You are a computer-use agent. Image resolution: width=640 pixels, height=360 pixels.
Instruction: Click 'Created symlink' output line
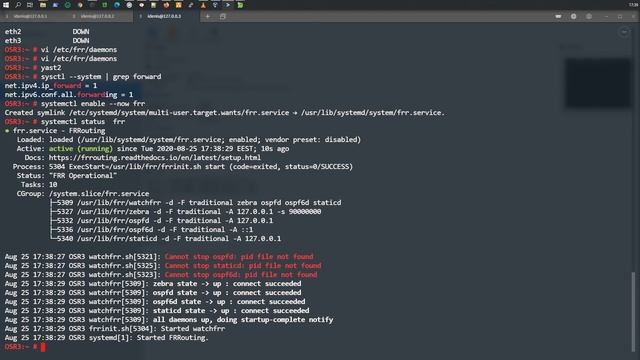(224, 113)
